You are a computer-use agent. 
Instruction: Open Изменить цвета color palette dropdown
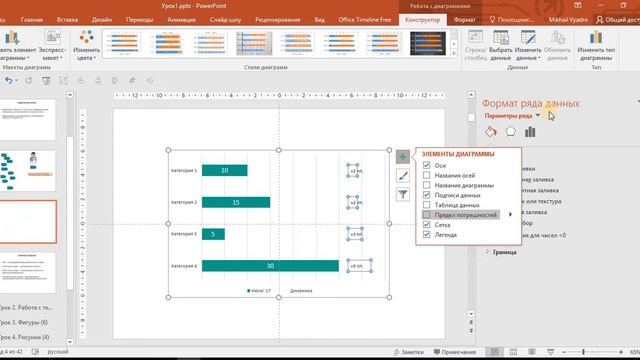[x=86, y=45]
